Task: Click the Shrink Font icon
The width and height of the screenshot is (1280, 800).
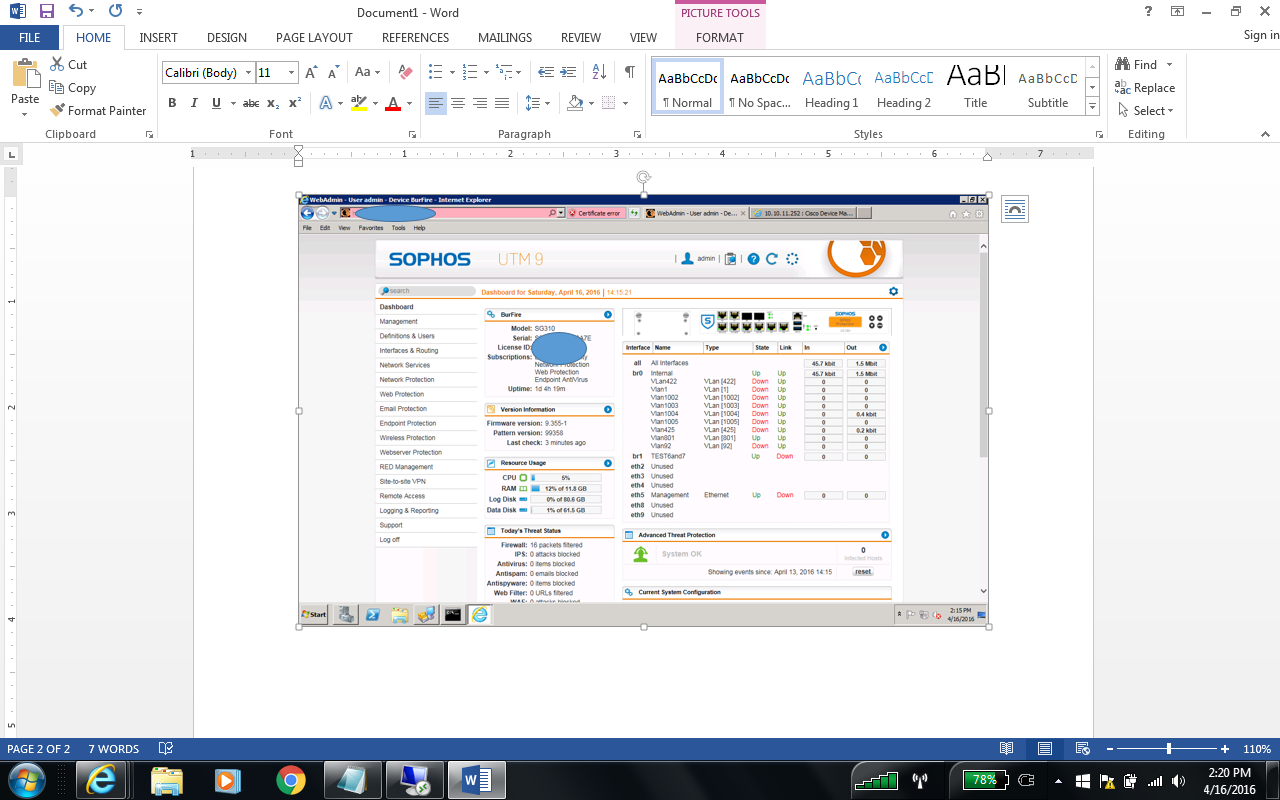Action: [333, 72]
